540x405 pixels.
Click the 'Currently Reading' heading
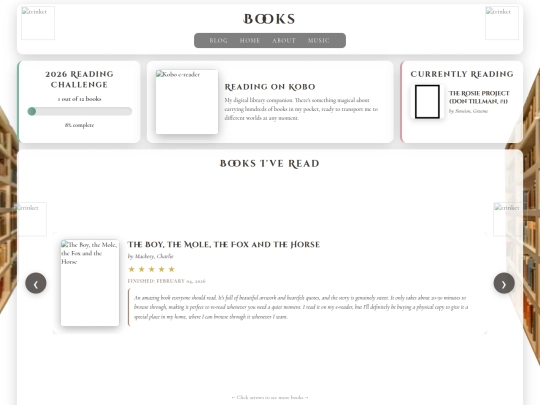462,74
